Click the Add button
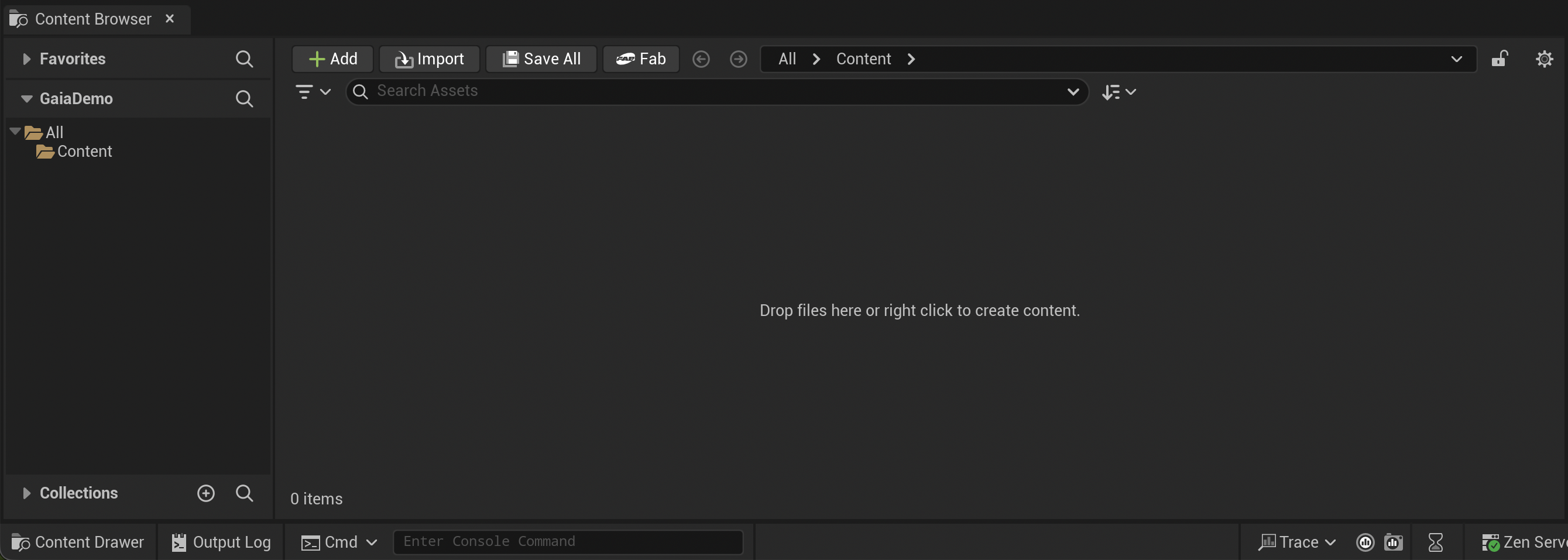The image size is (1568, 560). tap(332, 59)
